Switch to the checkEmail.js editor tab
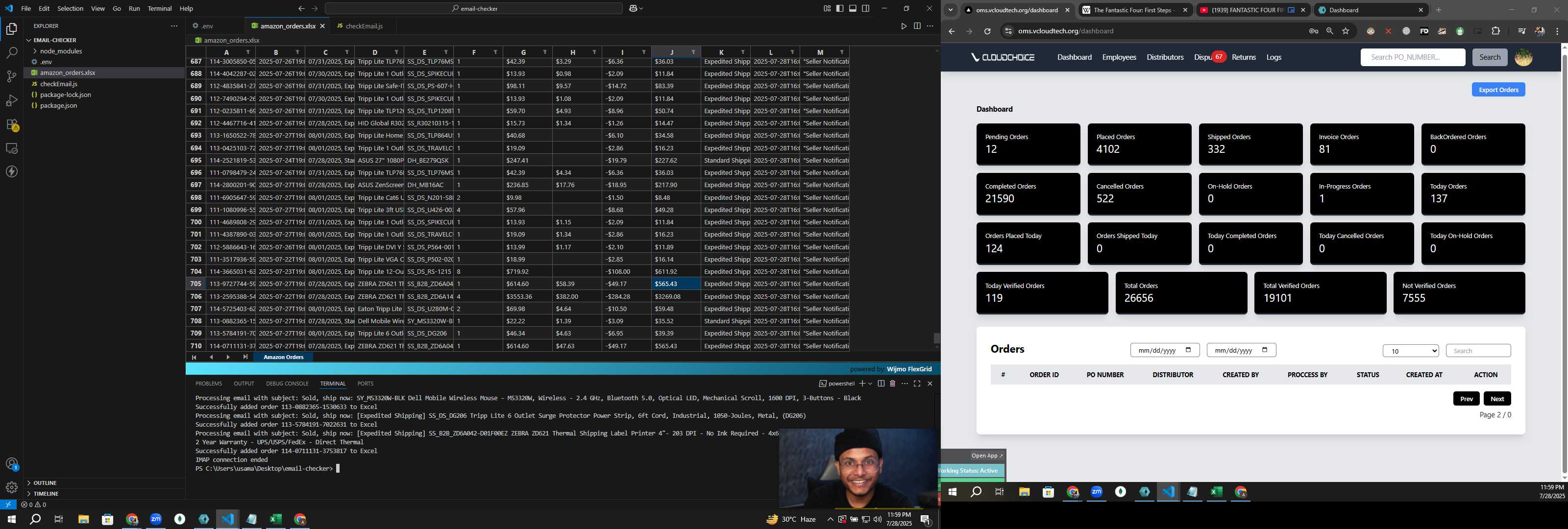 point(364,26)
